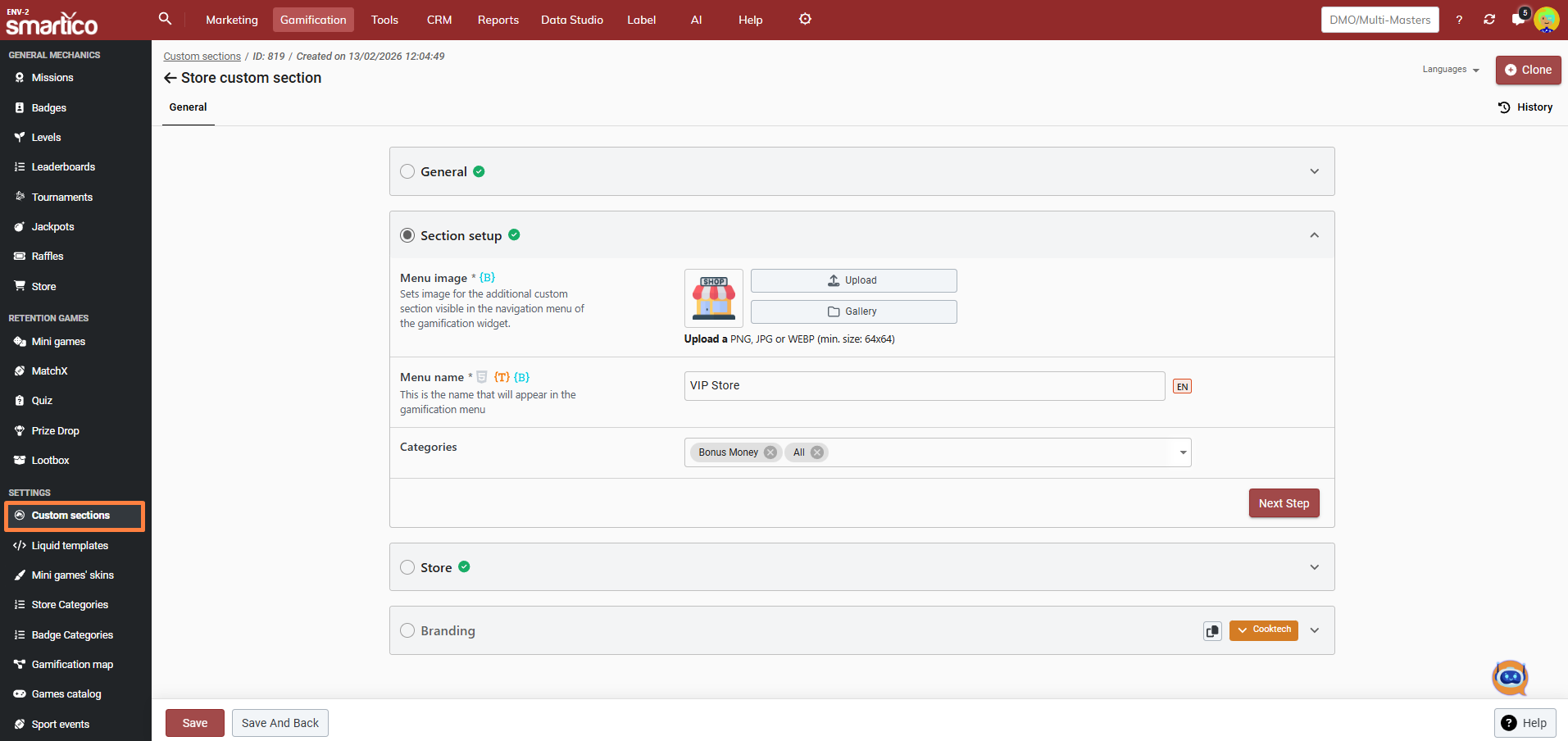Screen dimensions: 1568x741
Task: Open the Reports menu in top navigation
Action: coord(498,20)
